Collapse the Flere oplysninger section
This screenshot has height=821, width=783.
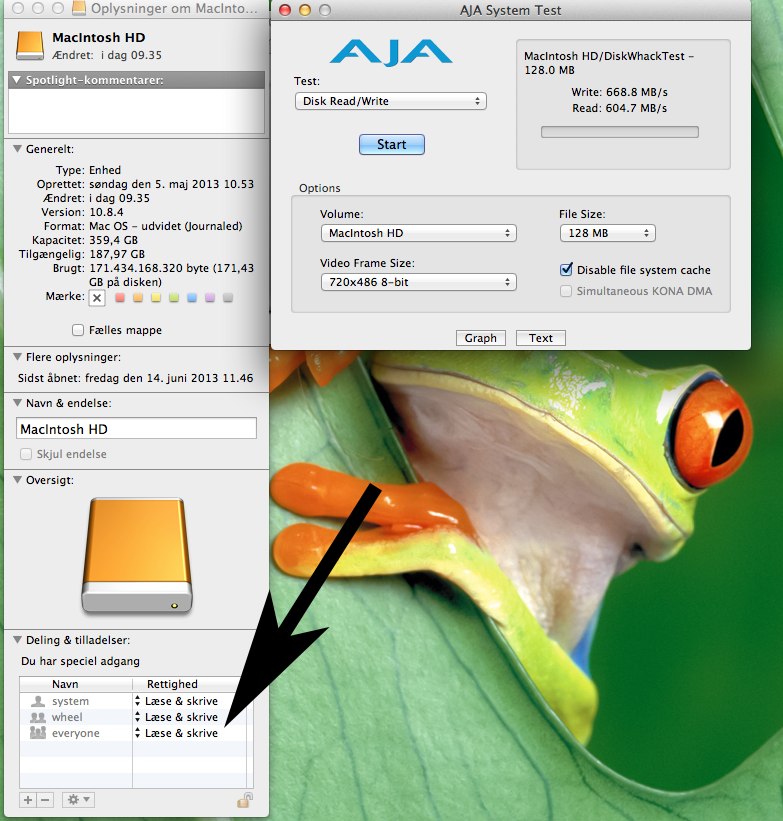[x=17, y=357]
